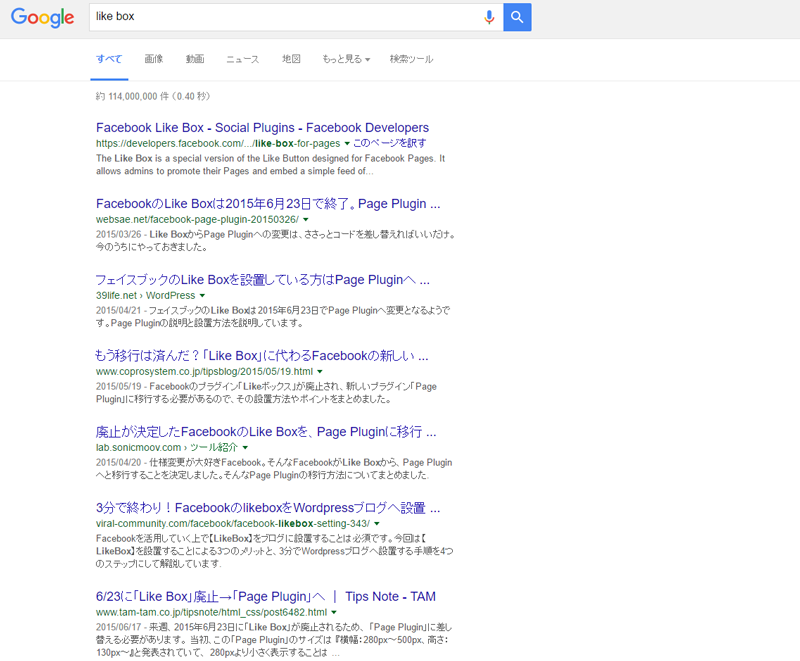Expand dropdown arrow beside tam-tam.co.jp URL
Image resolution: width=800 pixels, height=661 pixels.
pos(334,613)
